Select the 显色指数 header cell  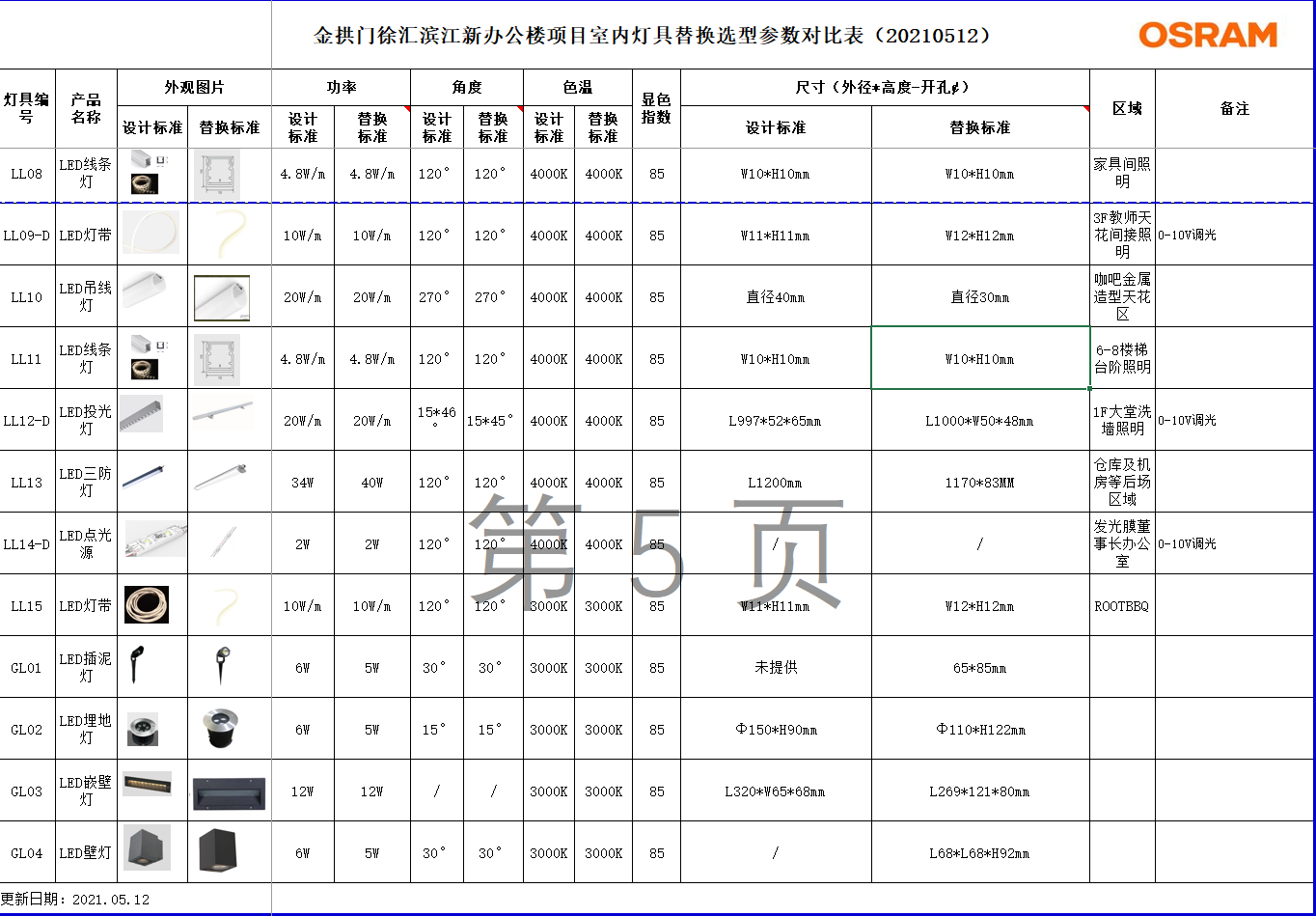657,108
